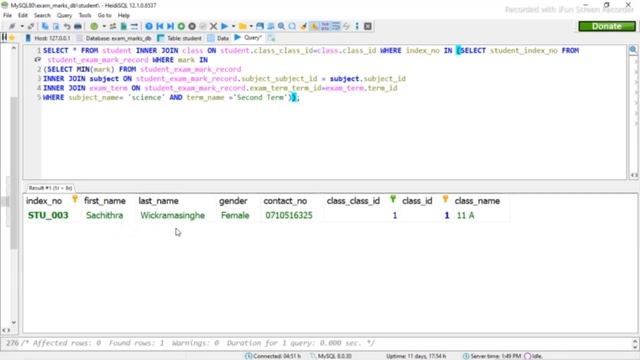Switch to the Host 127.0.0.1 tab

tap(48, 38)
